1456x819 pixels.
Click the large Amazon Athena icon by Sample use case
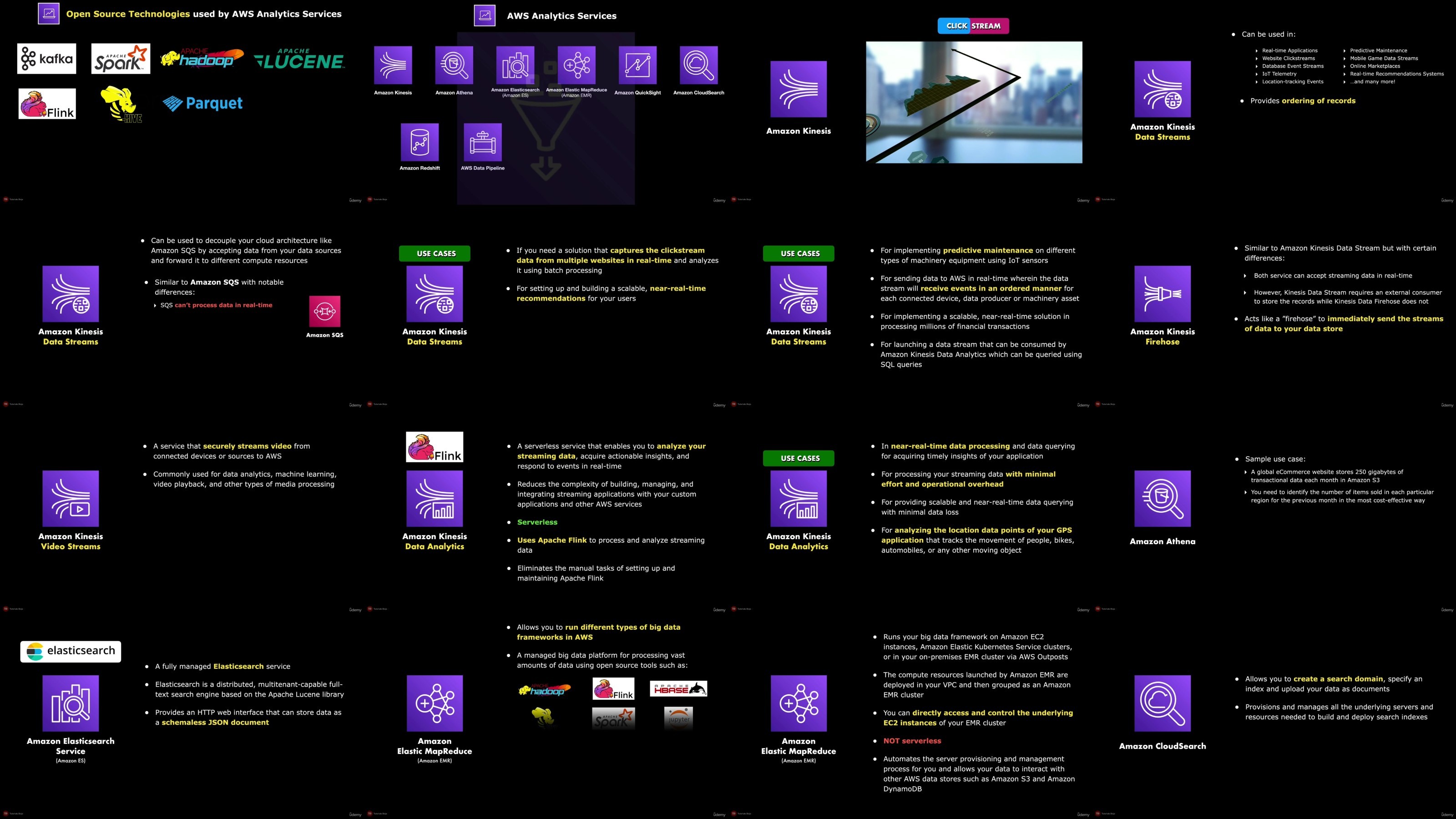pyautogui.click(x=1163, y=499)
